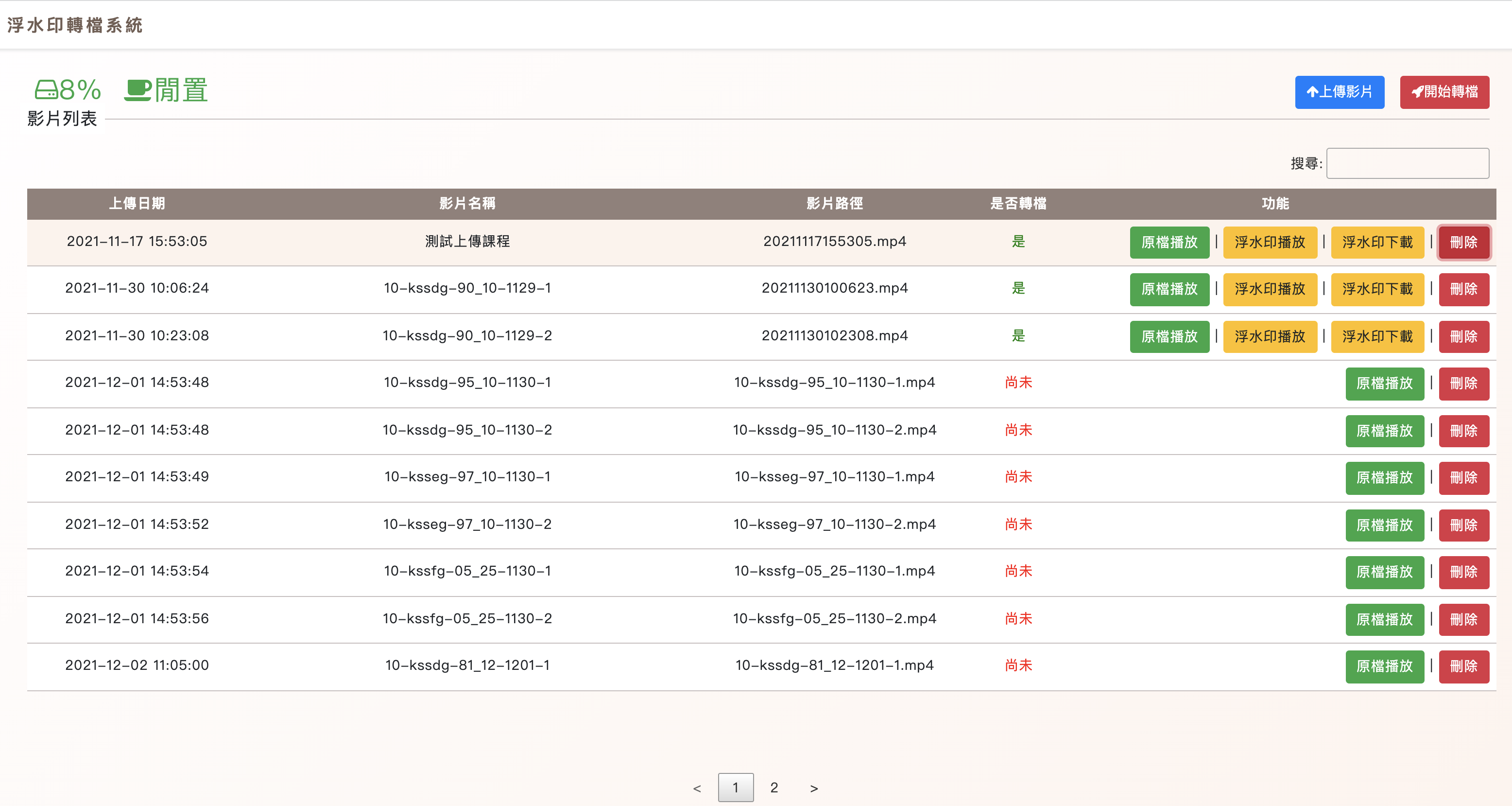Download watermarked video for 10-kssdg-90_10-1129-2
Viewport: 1512px width, 806px height.
point(1377,336)
